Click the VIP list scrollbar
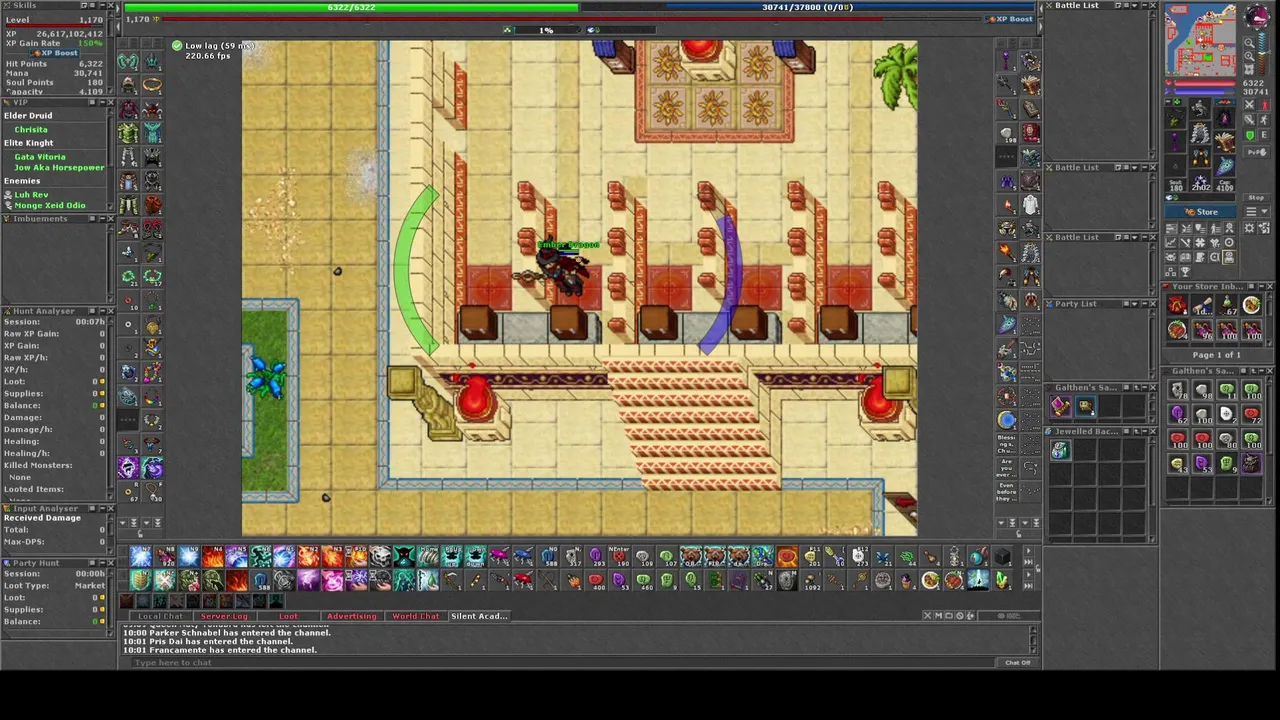Screen dimensions: 1280x720 pyautogui.click(x=109, y=160)
